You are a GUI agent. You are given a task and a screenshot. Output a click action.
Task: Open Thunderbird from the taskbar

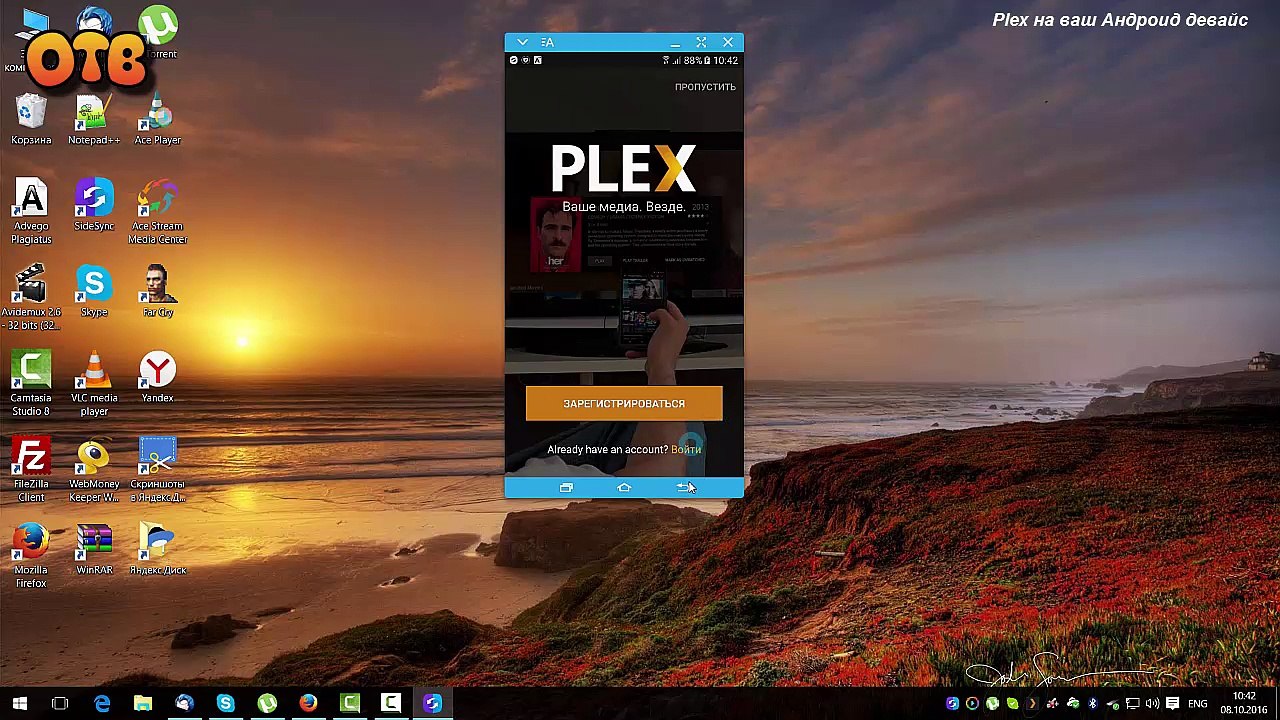point(184,704)
